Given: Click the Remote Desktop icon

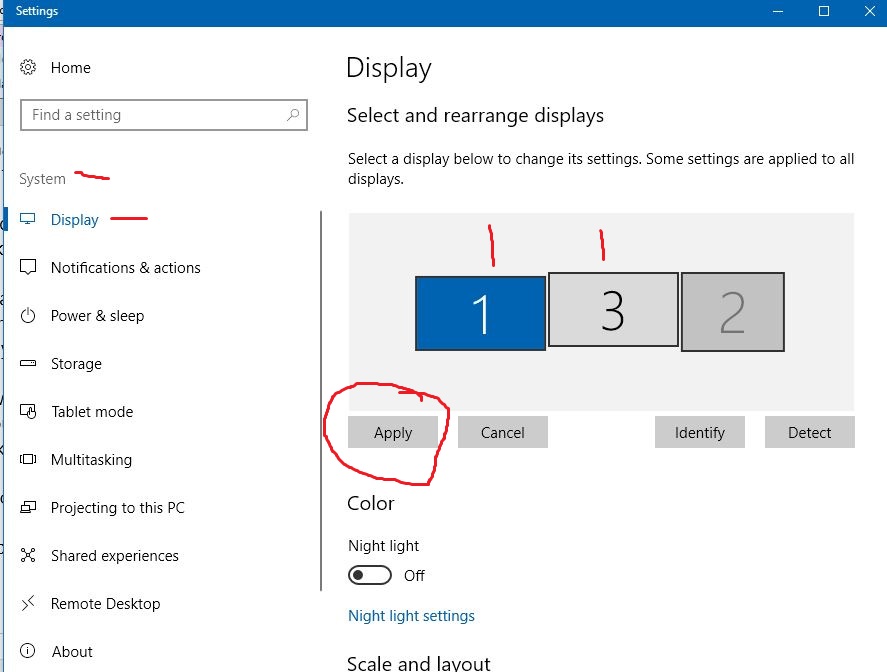Looking at the screenshot, I should coord(28,603).
